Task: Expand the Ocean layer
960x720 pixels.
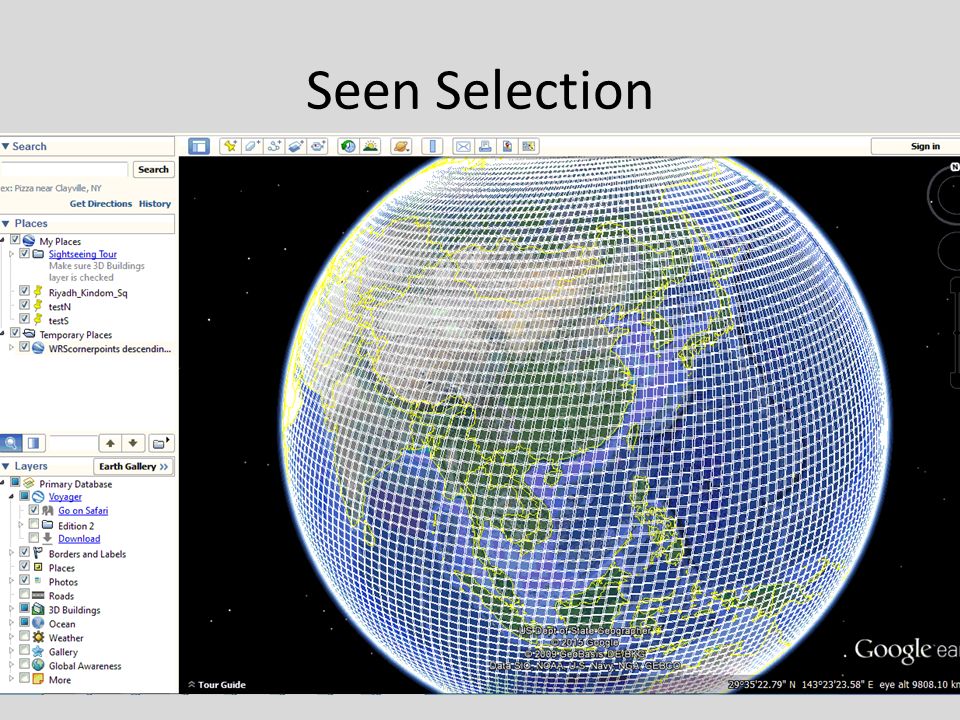Action: [x=11, y=623]
